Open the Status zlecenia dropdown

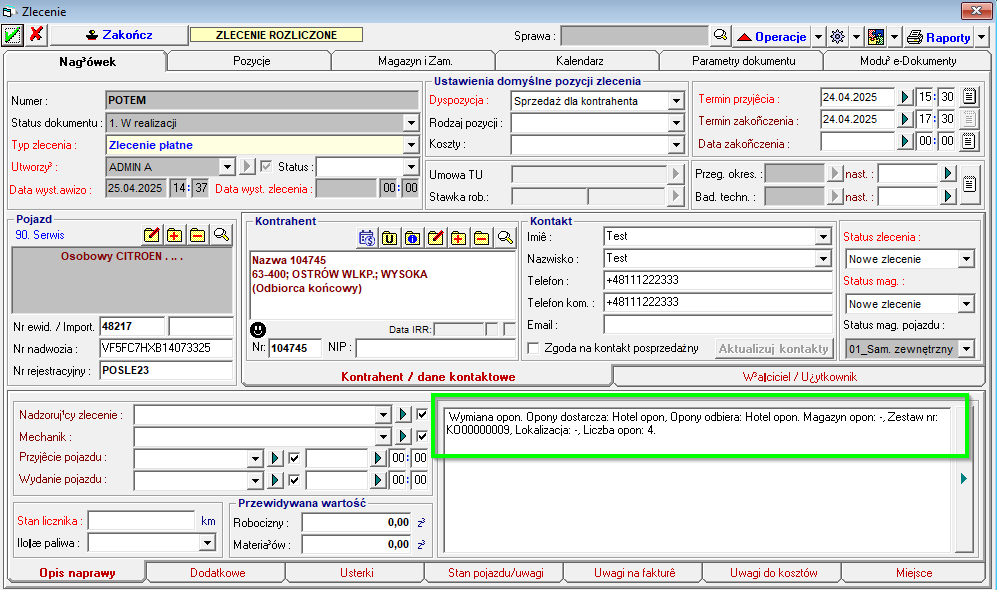click(x=965, y=259)
